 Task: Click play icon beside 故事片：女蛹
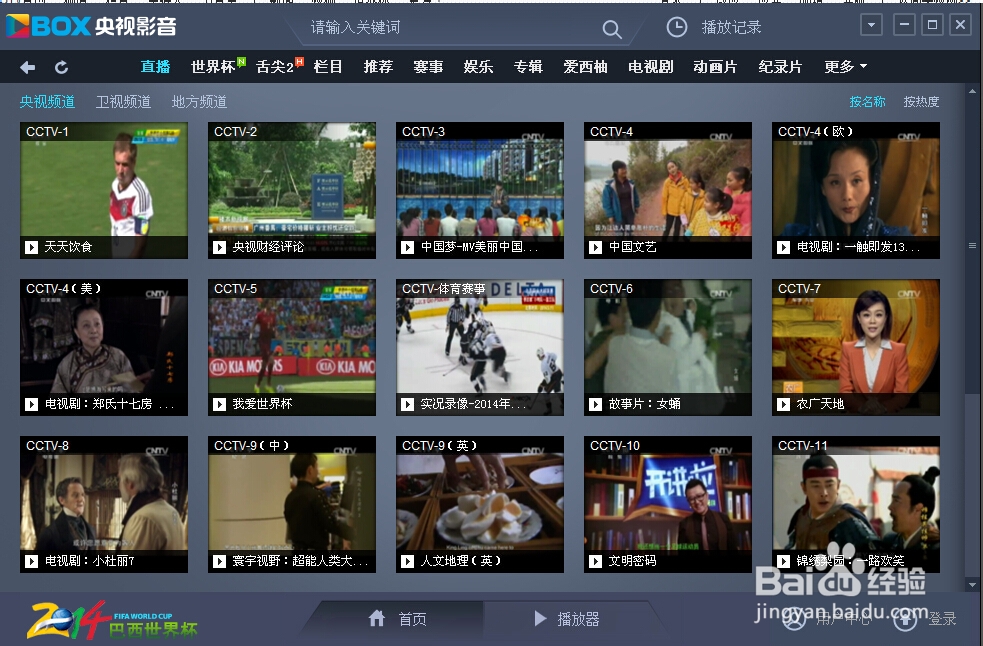596,405
